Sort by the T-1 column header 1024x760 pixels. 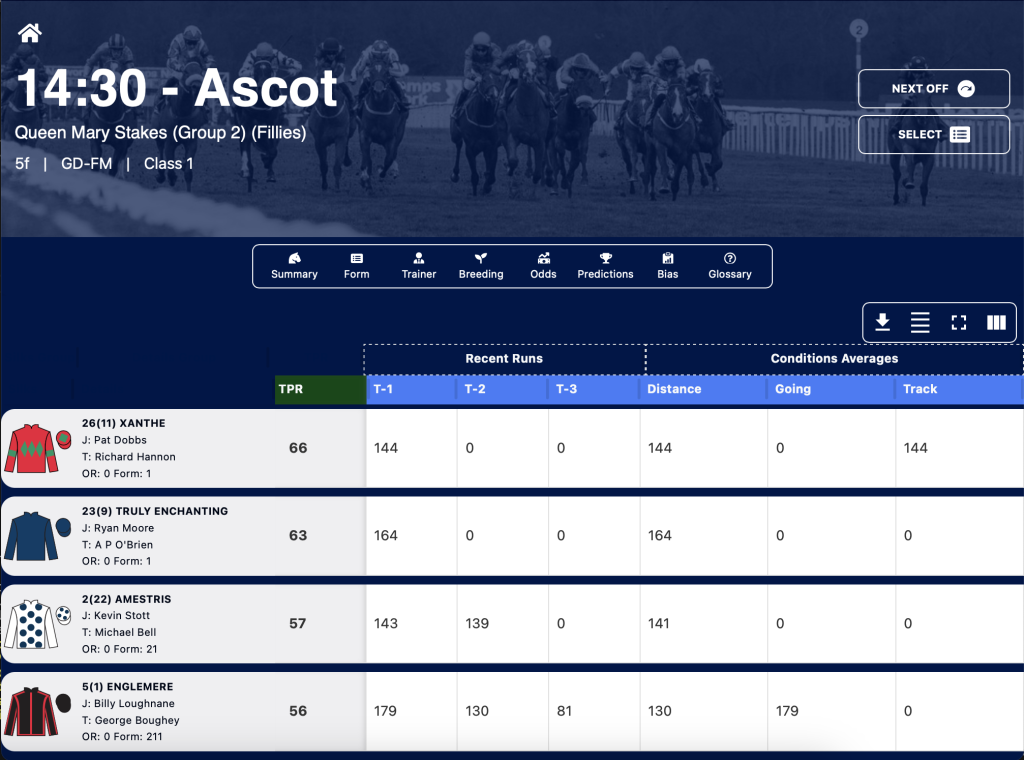(x=411, y=389)
